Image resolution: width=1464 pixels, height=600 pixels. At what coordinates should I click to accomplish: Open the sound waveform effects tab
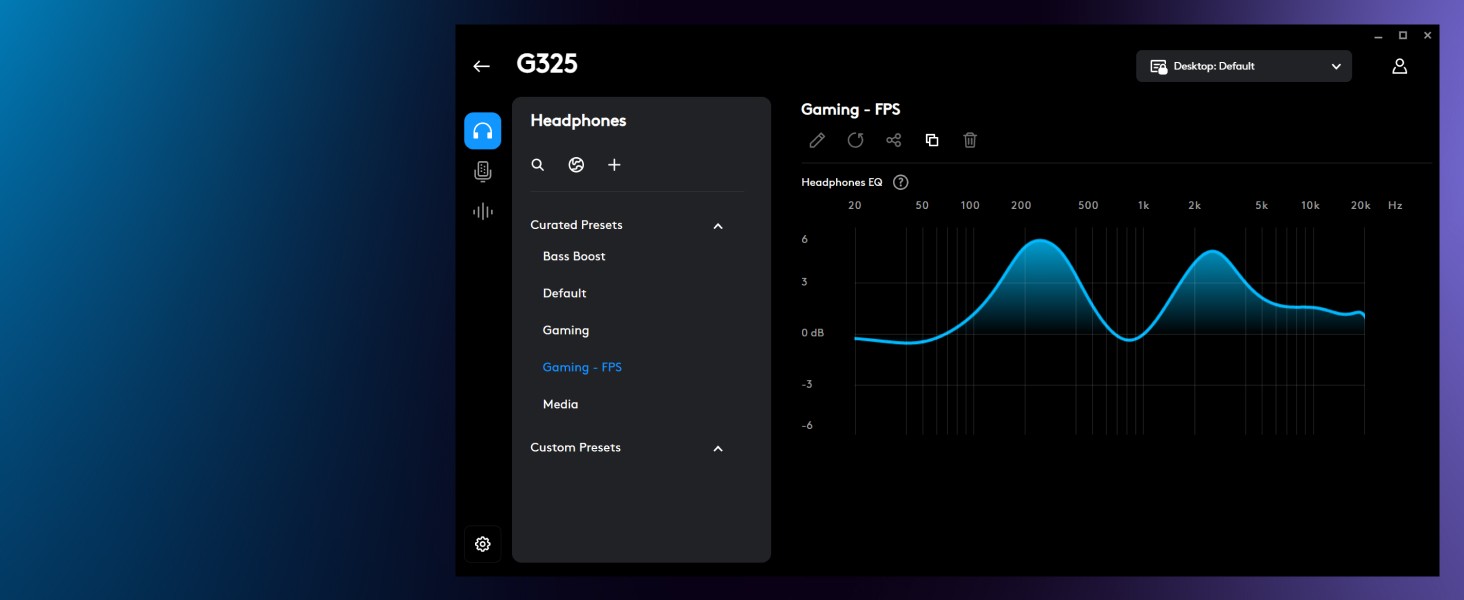pos(482,211)
